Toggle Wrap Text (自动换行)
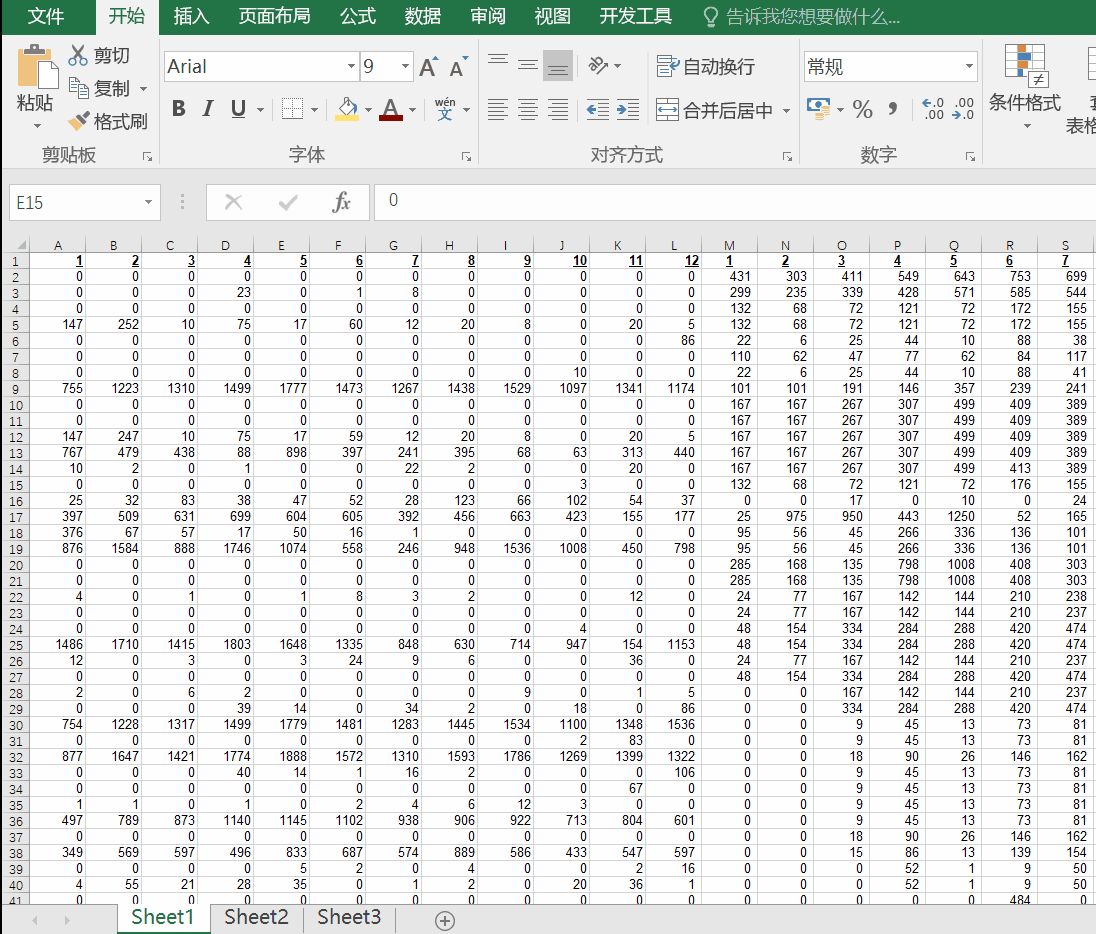The width and height of the screenshot is (1096, 934). (705, 66)
